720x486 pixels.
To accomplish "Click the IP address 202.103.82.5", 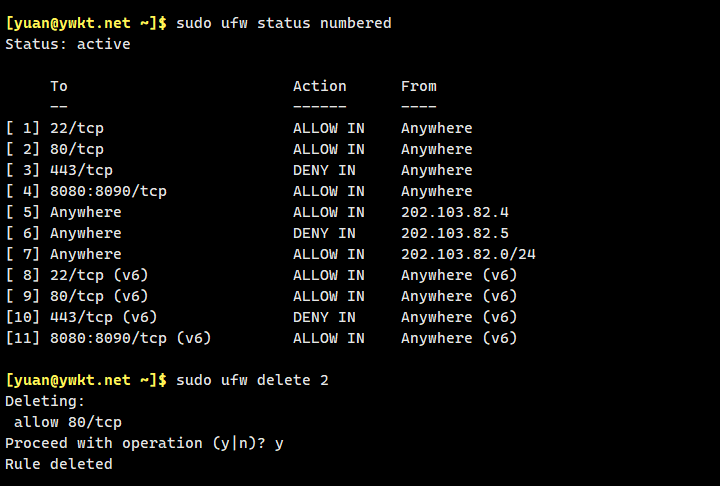I will [455, 233].
